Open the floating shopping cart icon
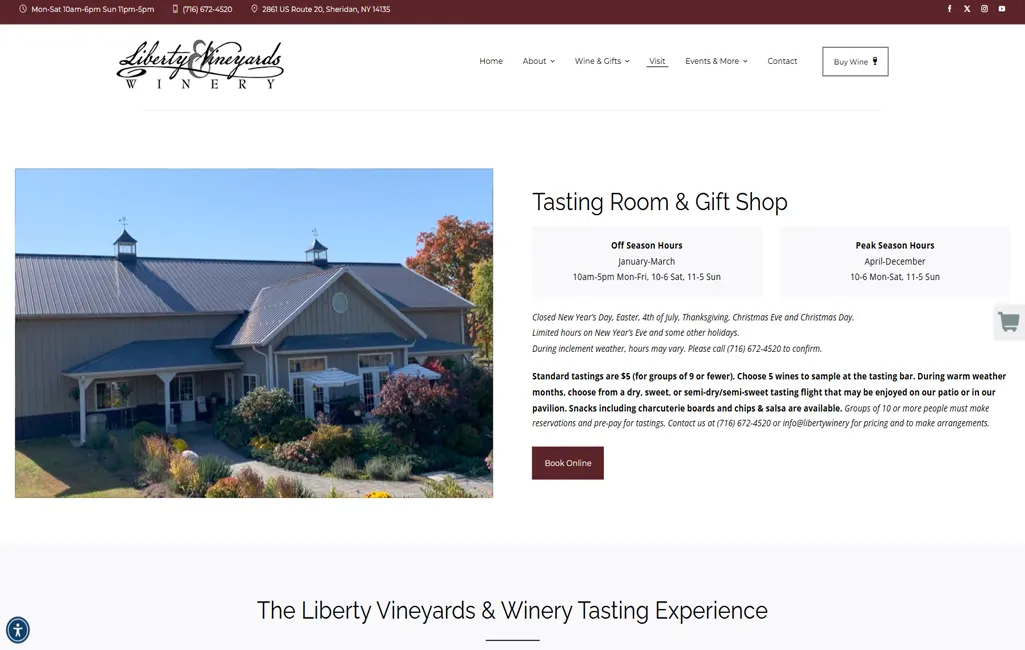 pos(1009,322)
